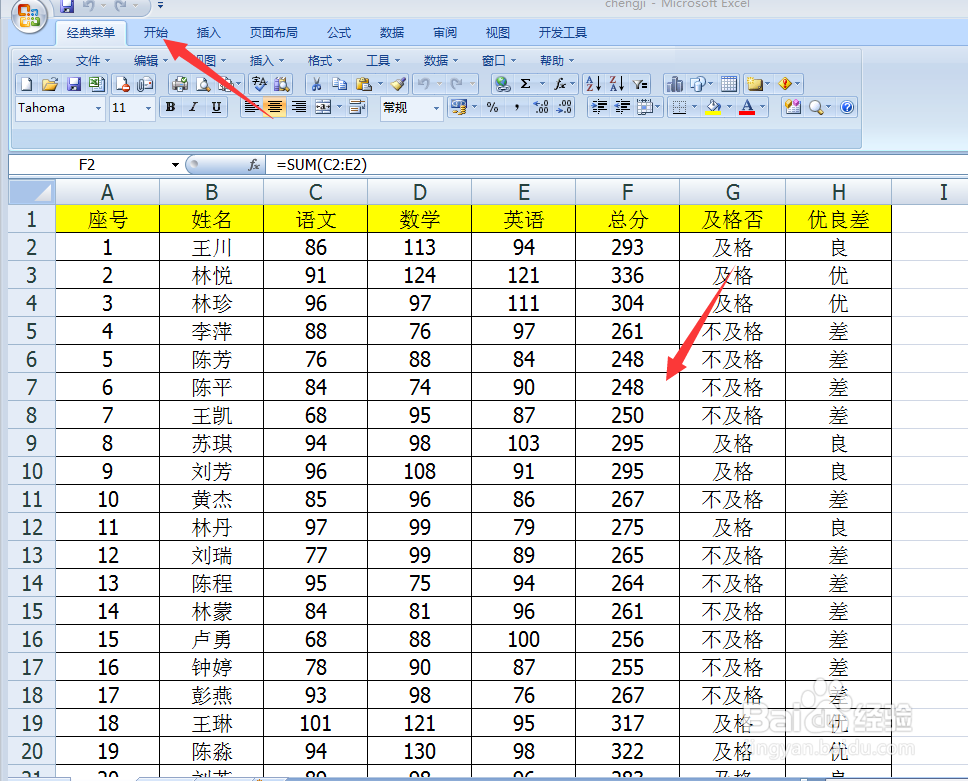The height and width of the screenshot is (781, 968).
Task: Switch to the 开发工具 tab
Action: click(x=562, y=33)
